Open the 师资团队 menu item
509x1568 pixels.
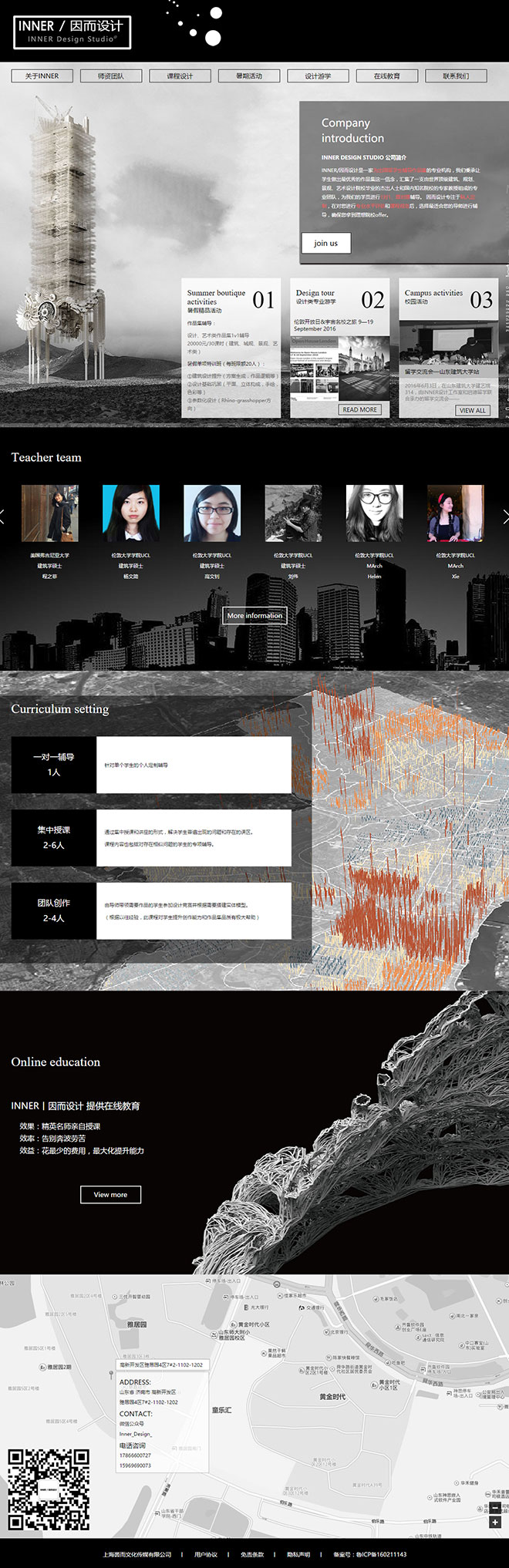(111, 76)
